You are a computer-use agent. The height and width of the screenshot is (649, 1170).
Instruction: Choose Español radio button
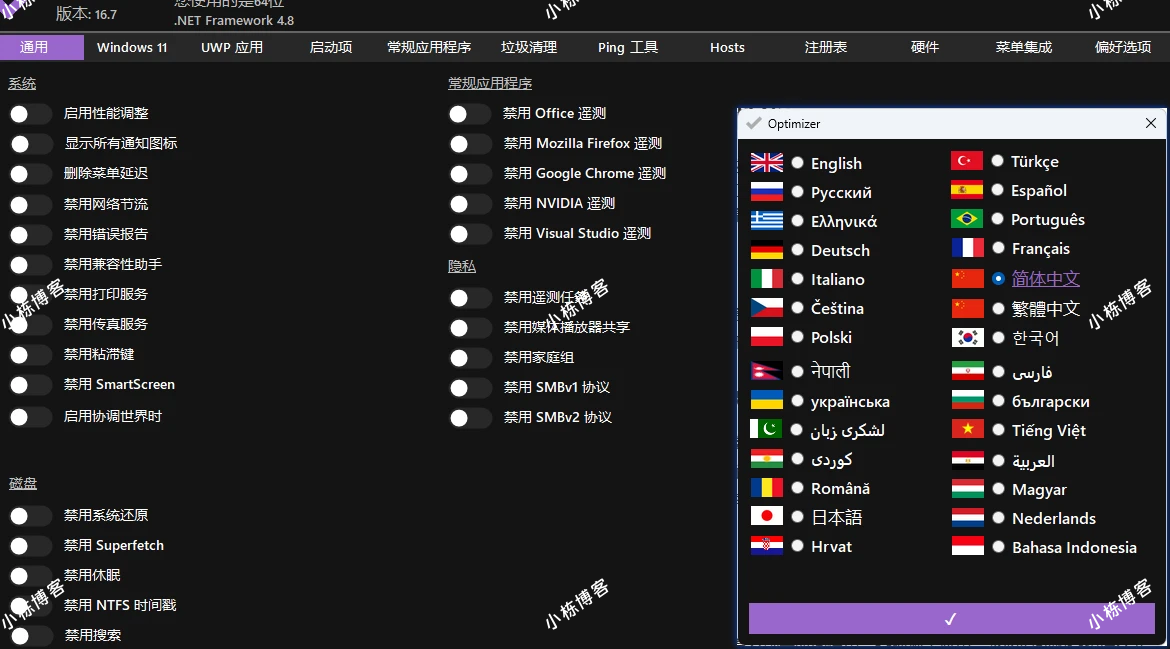[998, 190]
